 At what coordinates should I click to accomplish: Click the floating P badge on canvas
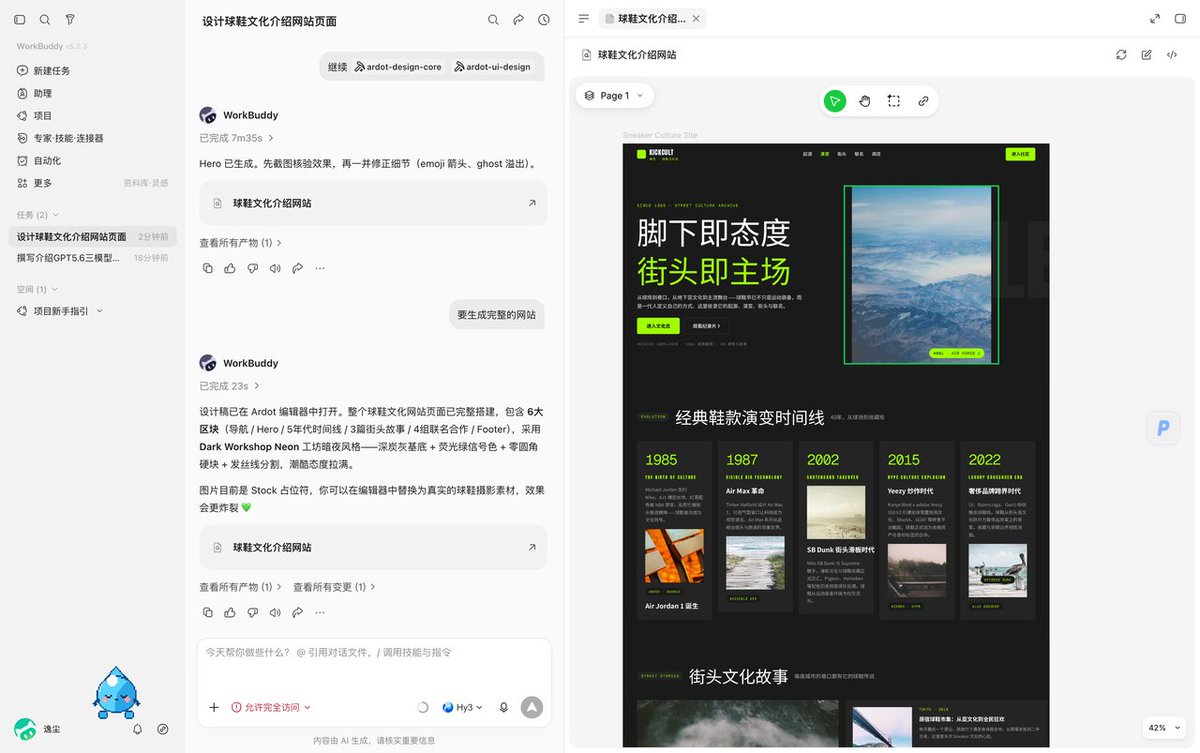click(x=1163, y=427)
